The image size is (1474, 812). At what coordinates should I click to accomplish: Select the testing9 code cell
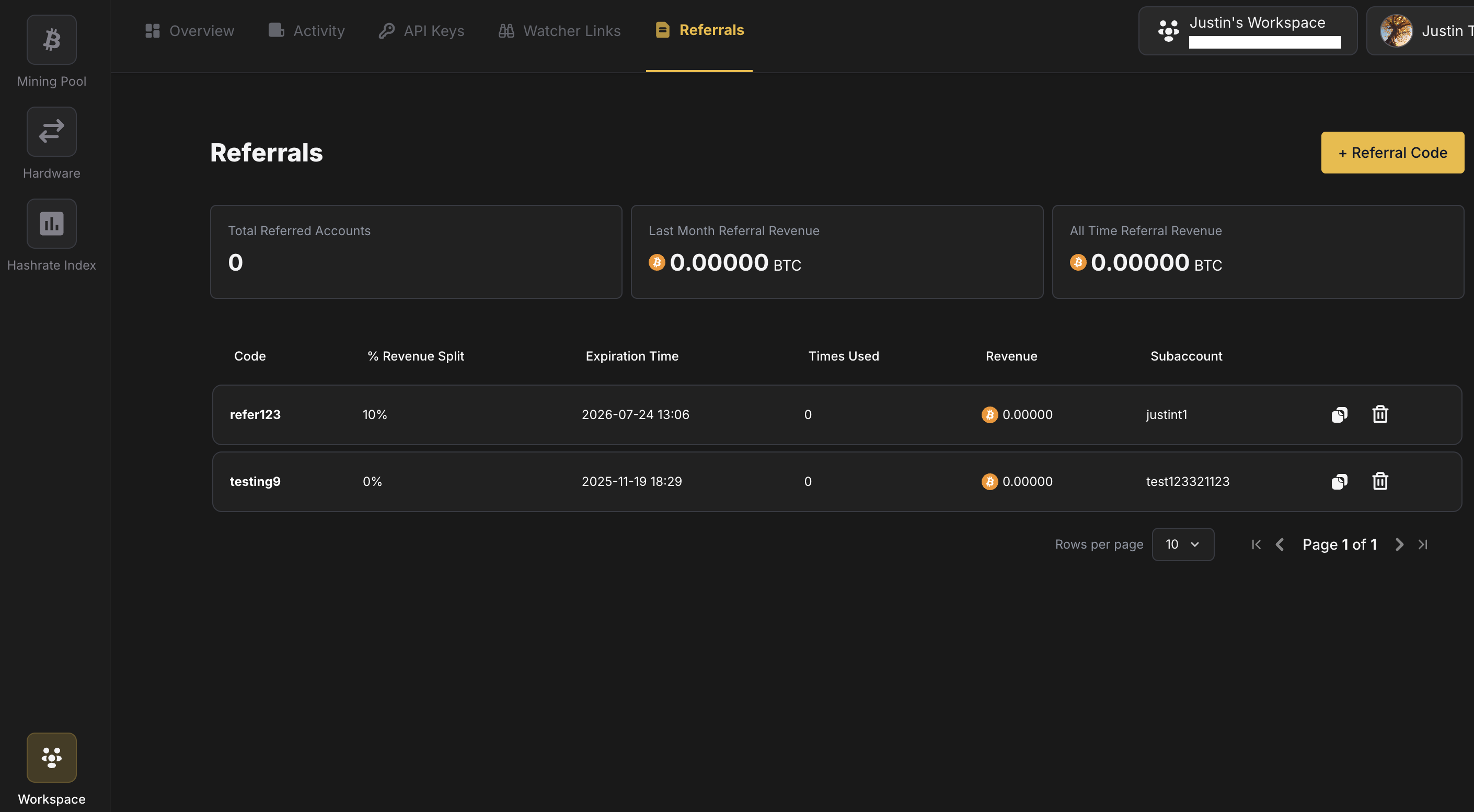point(255,481)
